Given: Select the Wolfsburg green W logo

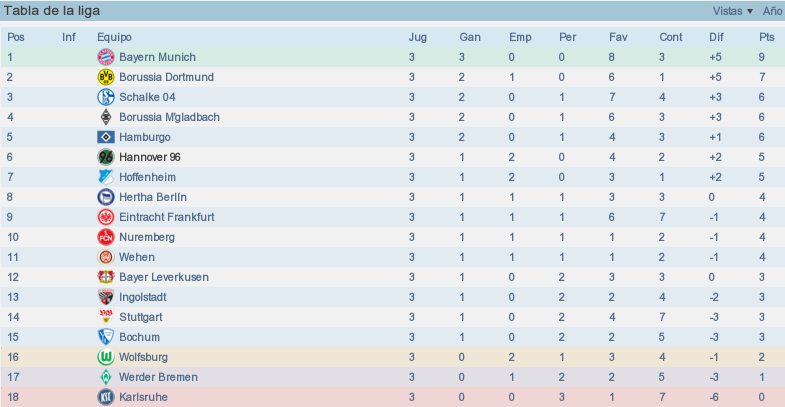Looking at the screenshot, I should point(106,357).
